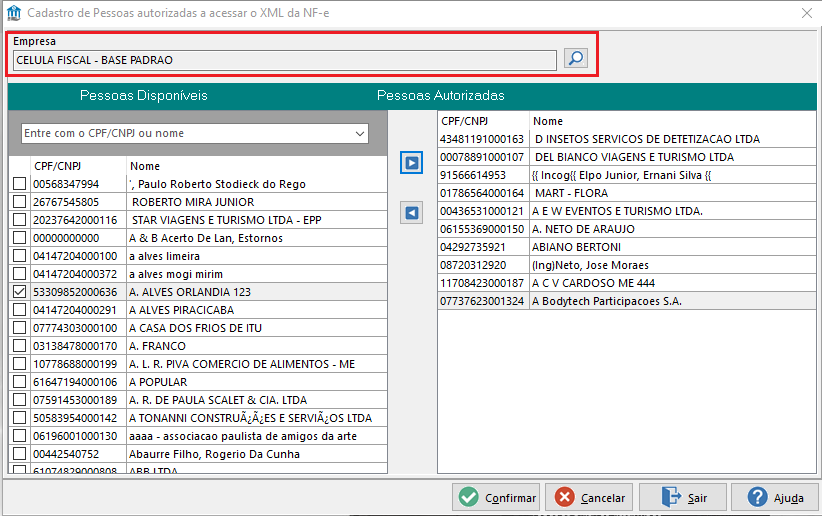Image resolution: width=822 pixels, height=517 pixels.
Task: Check the box for A. FRANCO
Action: [19, 346]
